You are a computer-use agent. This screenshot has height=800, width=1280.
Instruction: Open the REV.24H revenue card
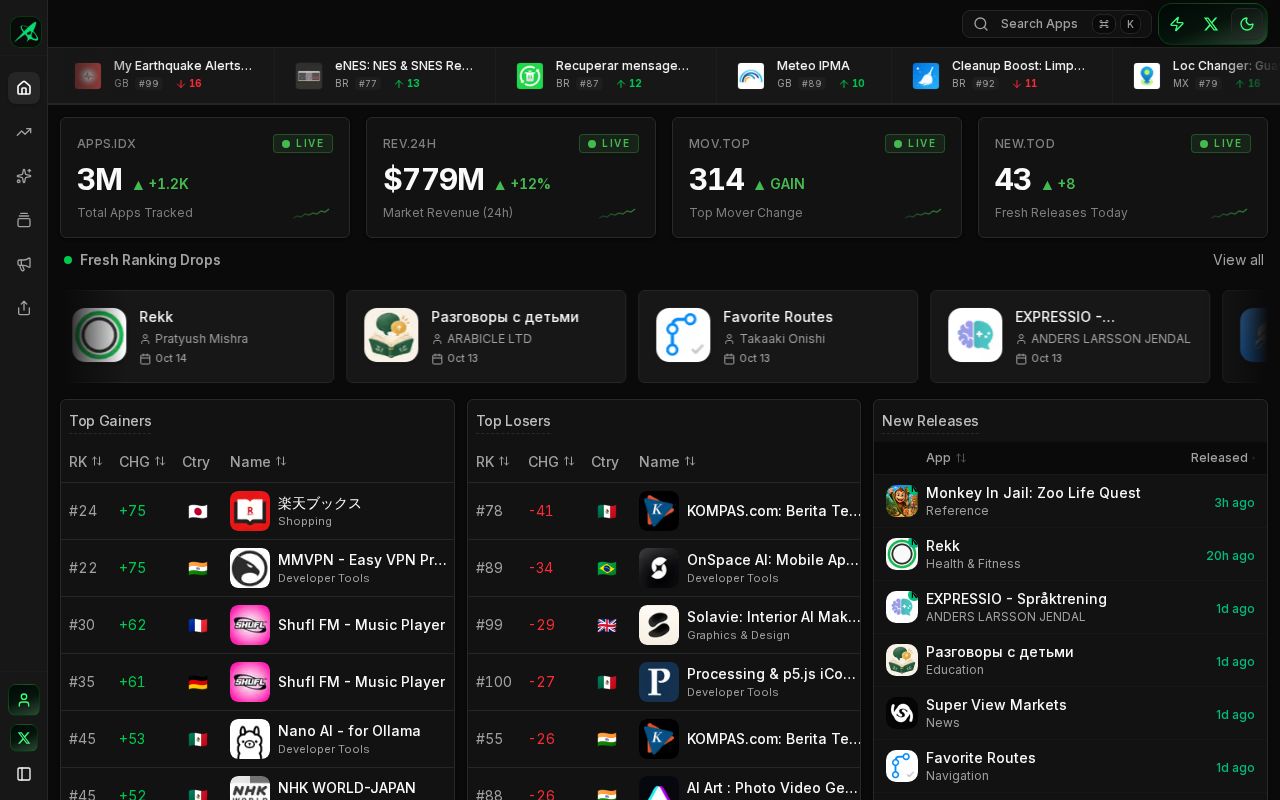coord(511,178)
